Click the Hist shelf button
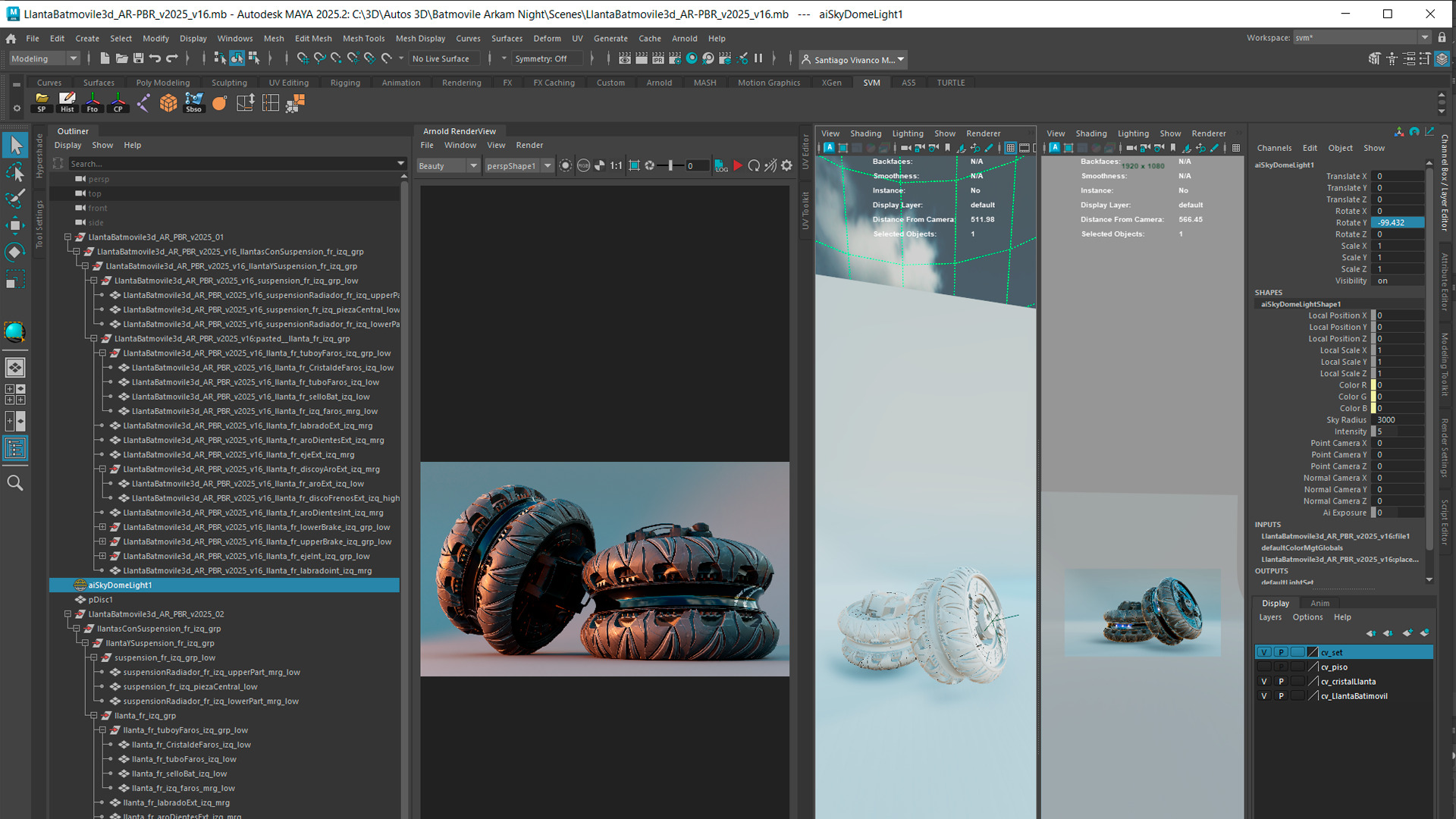Image resolution: width=1456 pixels, height=819 pixels. click(67, 102)
